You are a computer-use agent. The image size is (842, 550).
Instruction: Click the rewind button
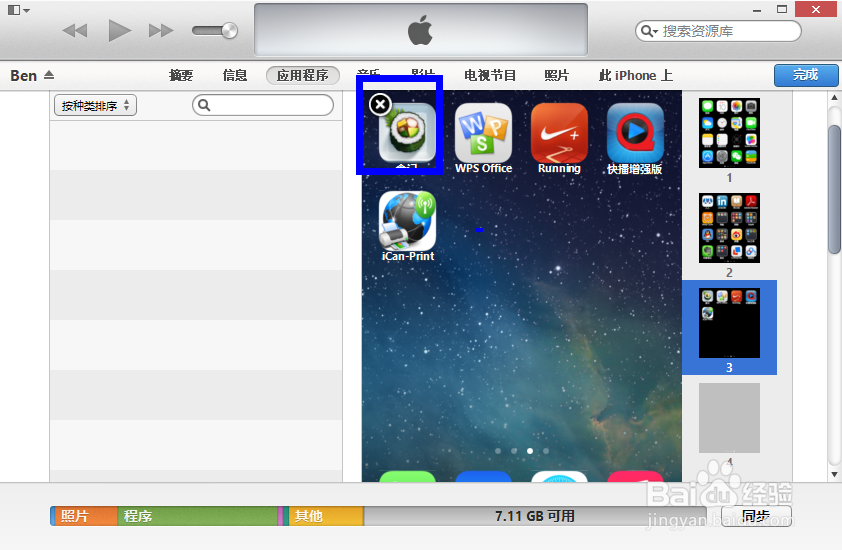click(x=75, y=31)
